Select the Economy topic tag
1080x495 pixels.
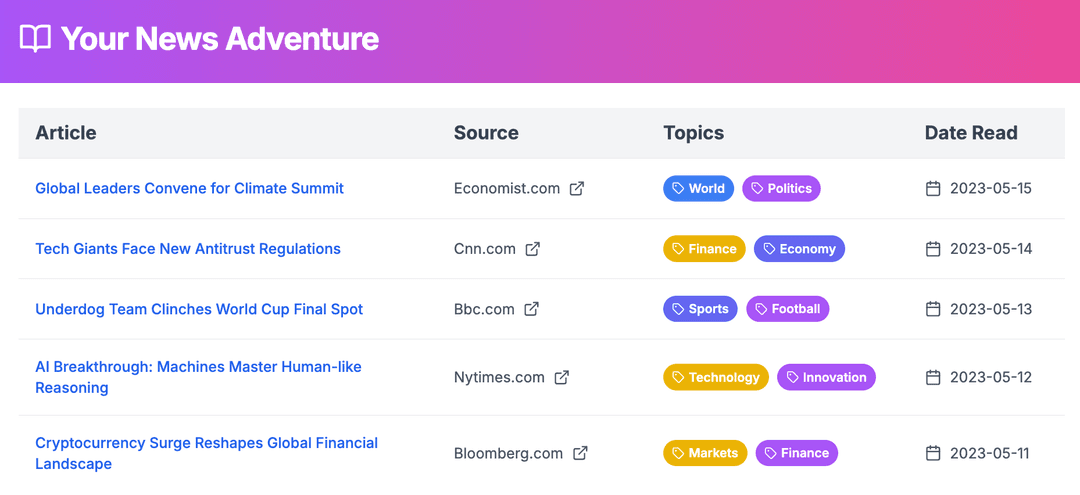(x=799, y=249)
